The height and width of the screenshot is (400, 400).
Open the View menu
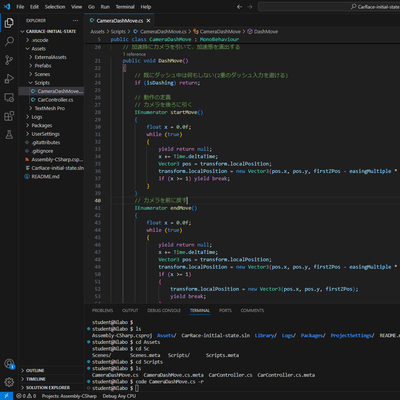[76, 7]
